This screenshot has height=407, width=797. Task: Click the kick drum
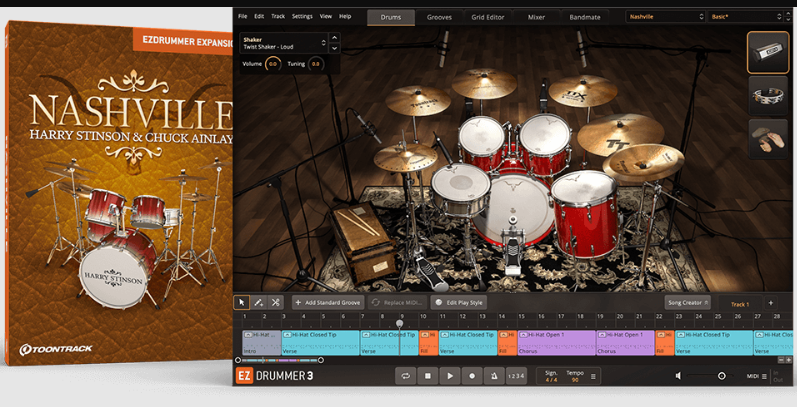click(512, 208)
